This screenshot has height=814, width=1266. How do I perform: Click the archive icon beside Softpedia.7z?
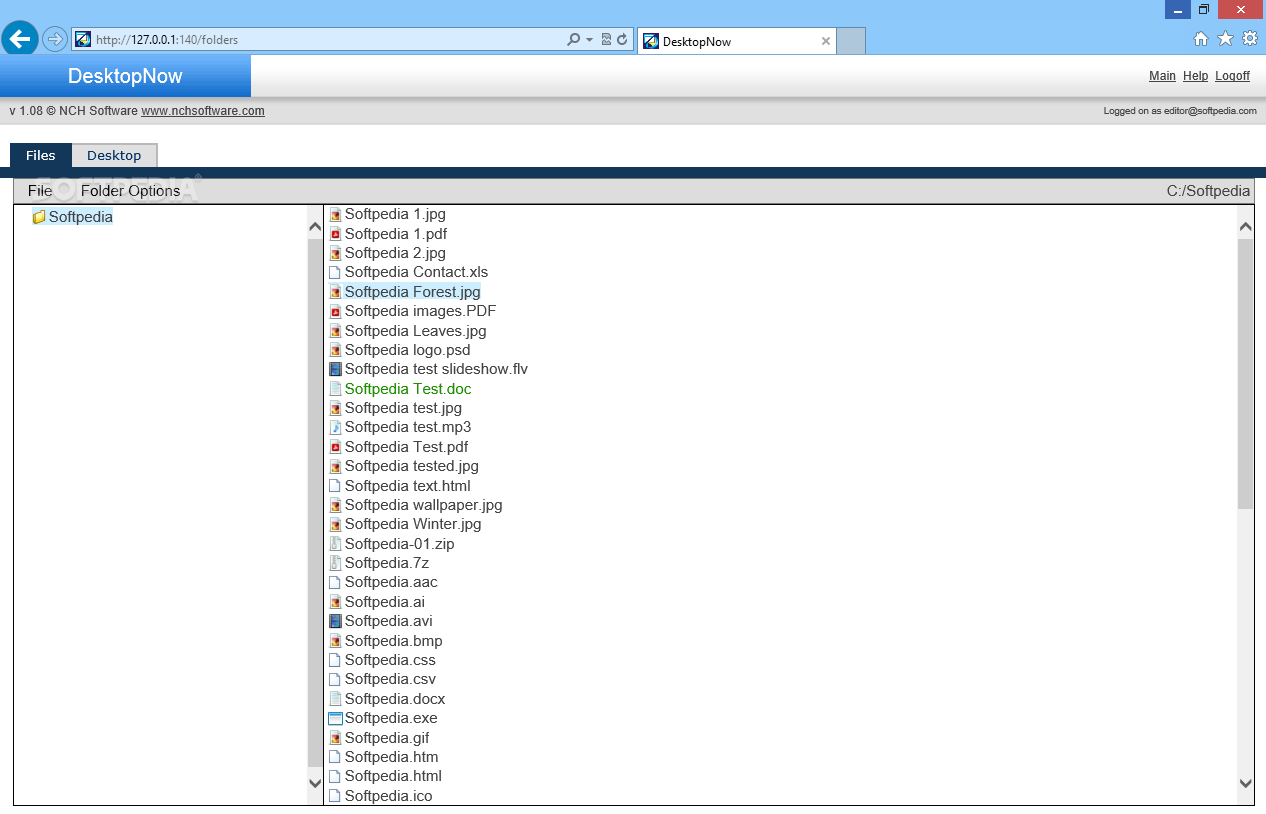[335, 563]
